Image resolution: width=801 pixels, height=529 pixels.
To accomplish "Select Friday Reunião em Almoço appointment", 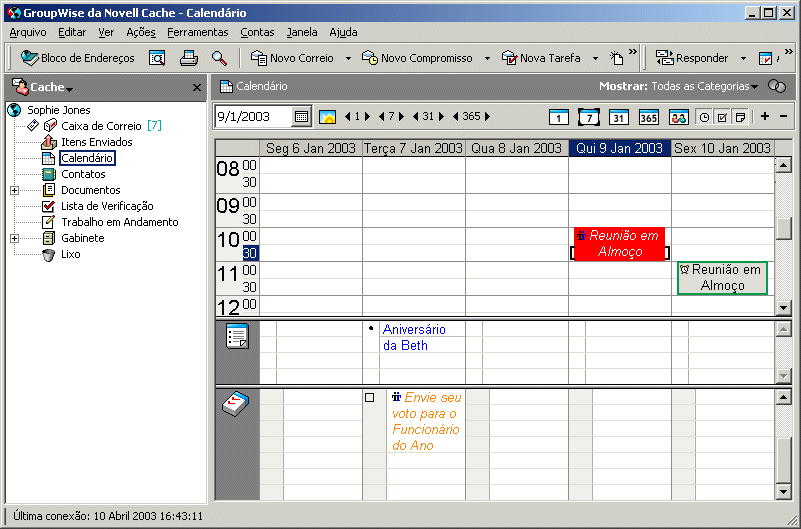I will point(722,278).
